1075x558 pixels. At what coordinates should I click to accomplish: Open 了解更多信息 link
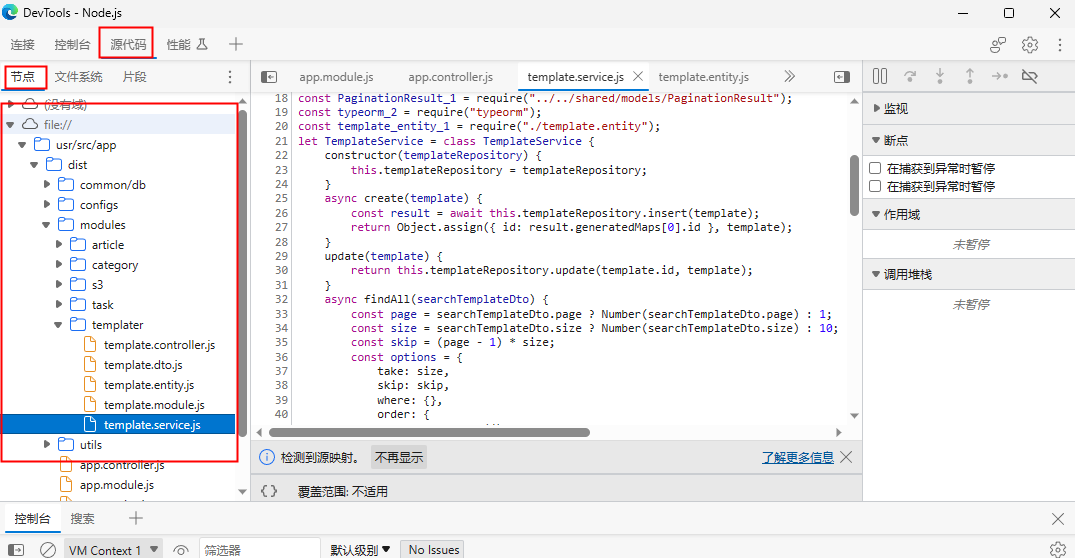coord(798,457)
